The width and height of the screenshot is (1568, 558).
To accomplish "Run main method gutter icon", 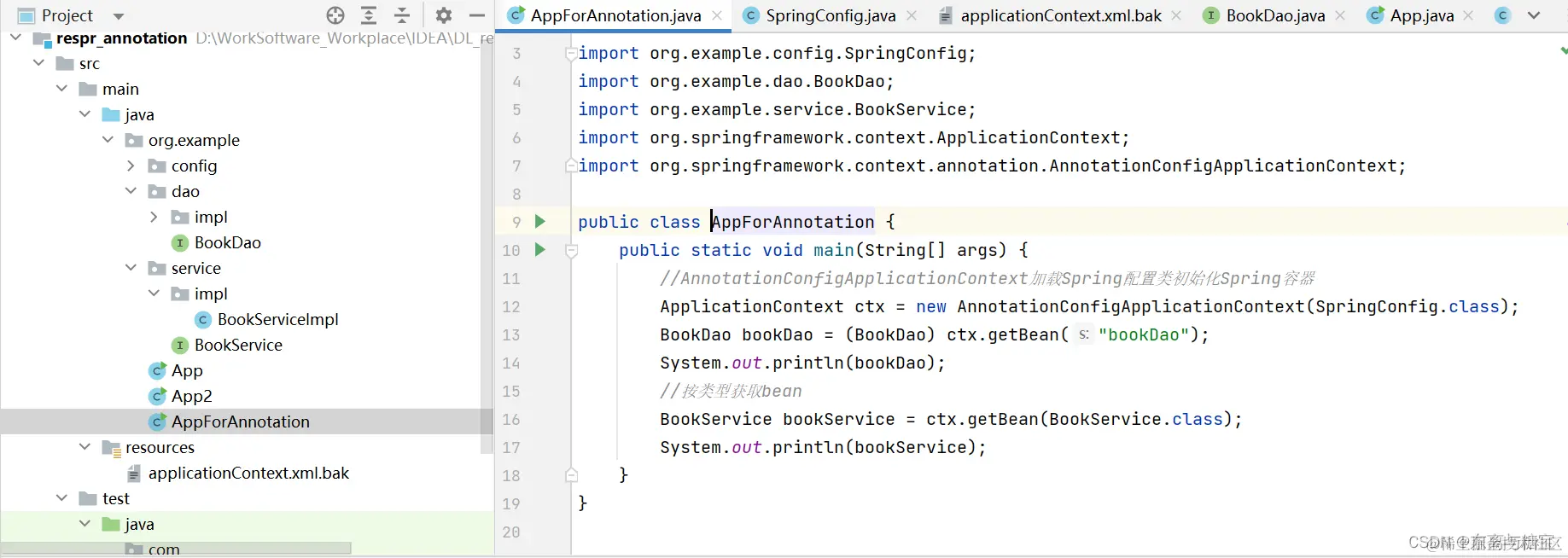I will [539, 250].
